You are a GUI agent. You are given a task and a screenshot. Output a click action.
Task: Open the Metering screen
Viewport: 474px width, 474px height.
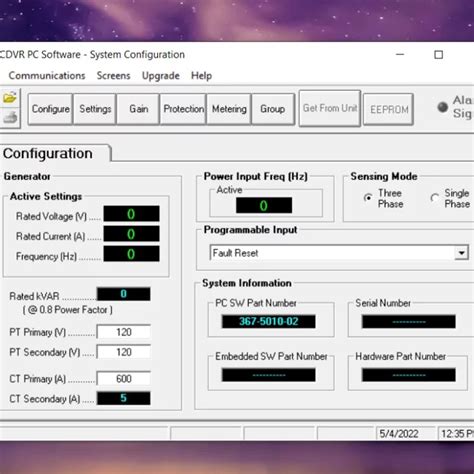pos(229,109)
